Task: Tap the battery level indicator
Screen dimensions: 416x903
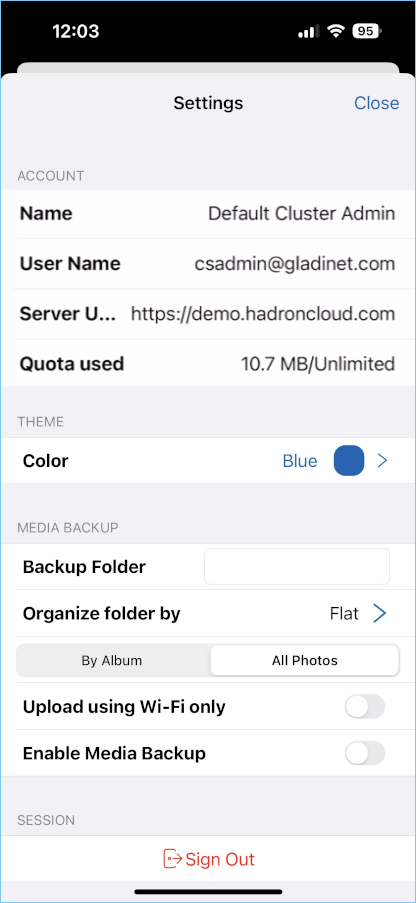Action: point(367,32)
